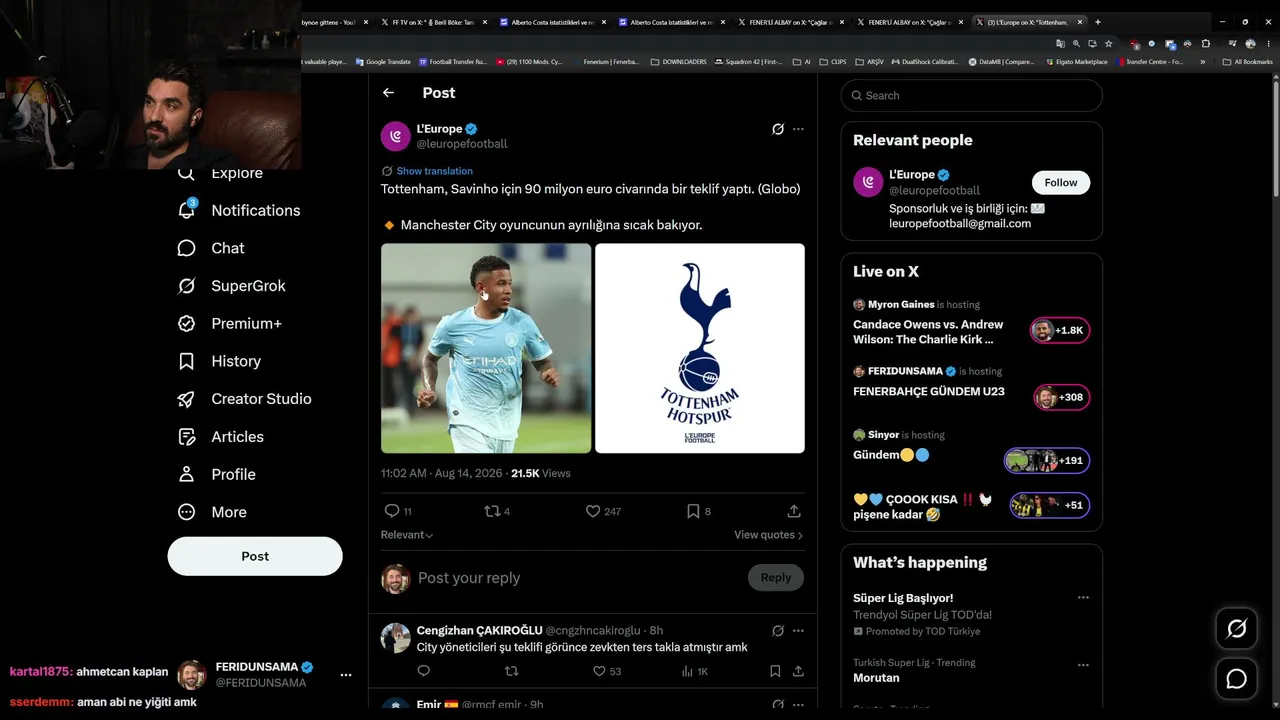
Task: Open three-dot menu on Cengizhan's reply
Action: 798,631
